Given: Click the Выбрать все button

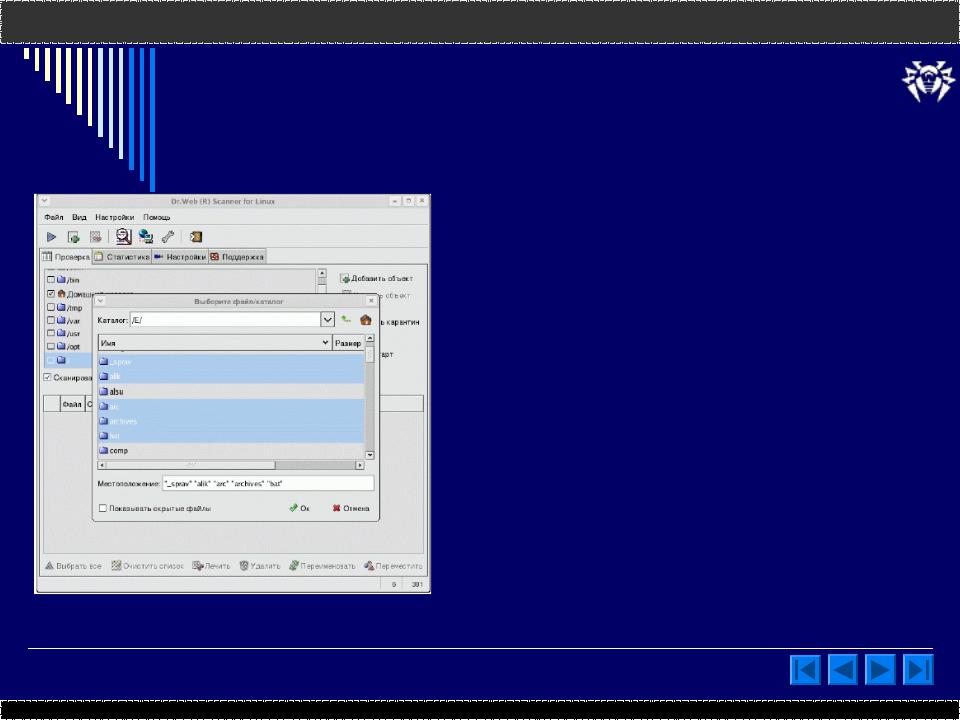Looking at the screenshot, I should [x=73, y=566].
